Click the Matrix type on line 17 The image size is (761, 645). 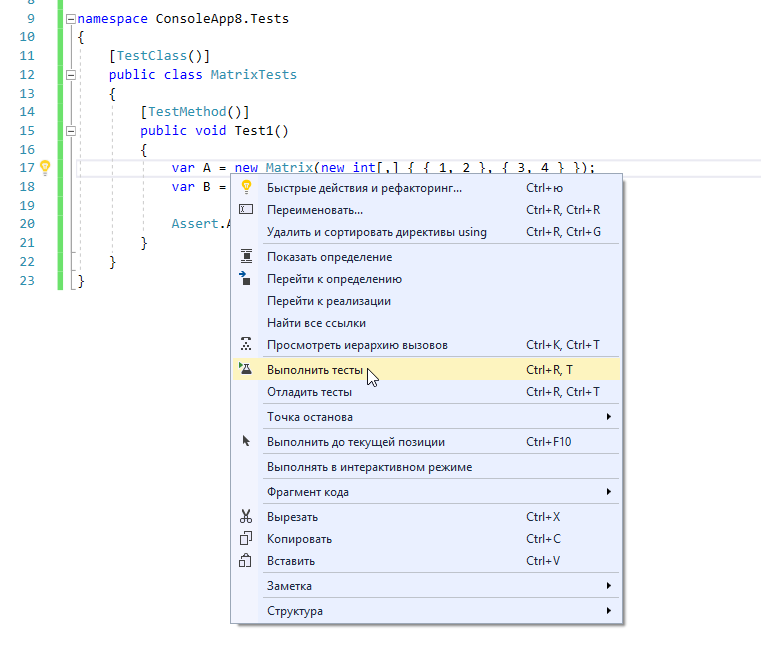click(289, 168)
